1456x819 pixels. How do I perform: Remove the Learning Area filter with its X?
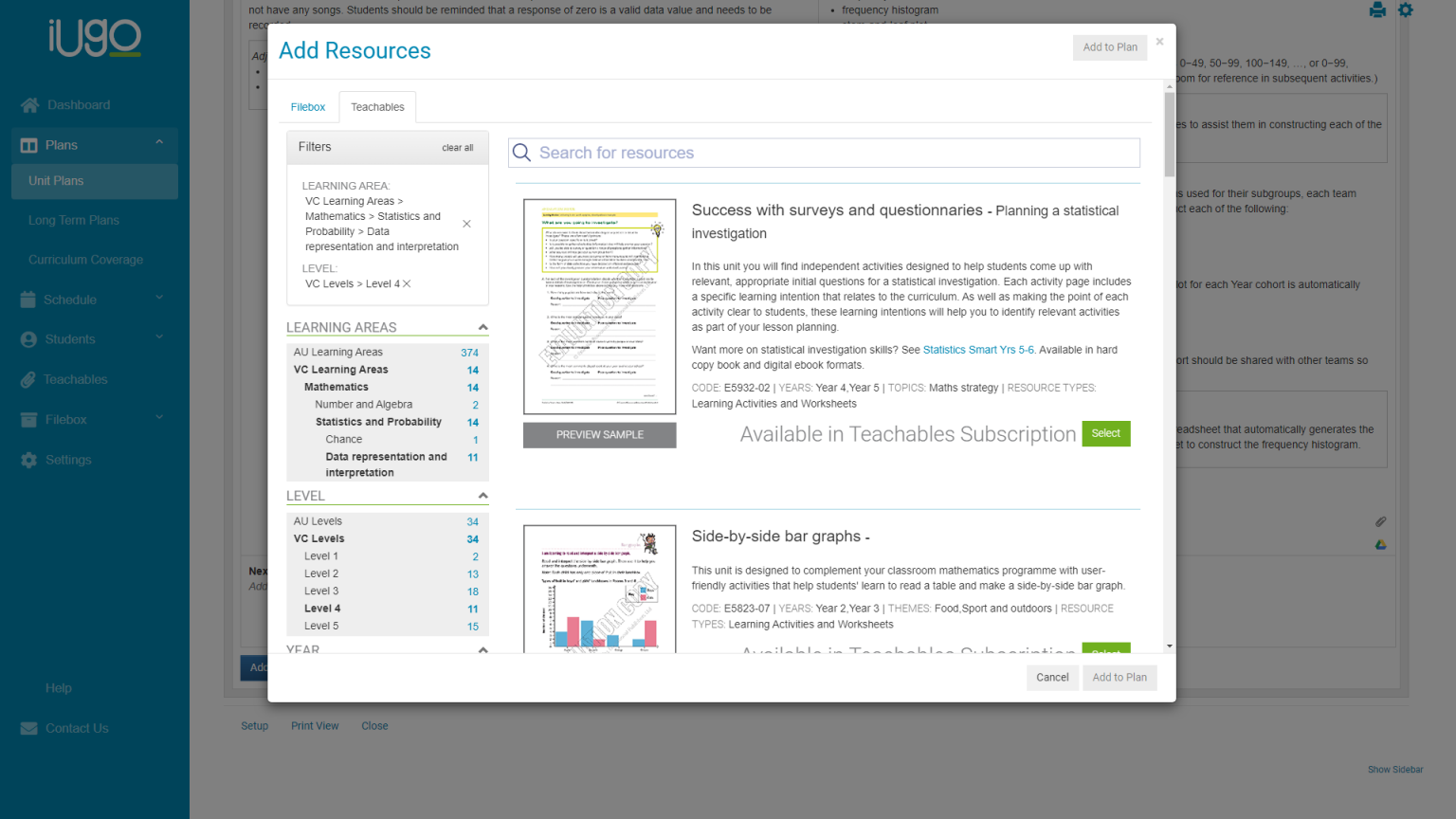(x=466, y=224)
